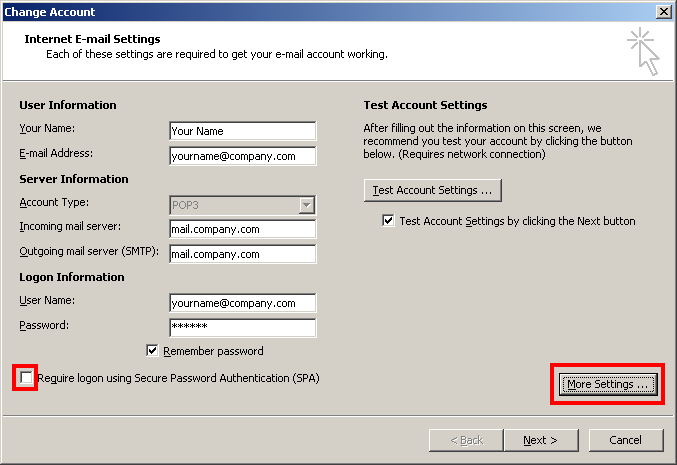Image resolution: width=677 pixels, height=465 pixels.
Task: Close the Change Account dialog
Action: coord(663,12)
